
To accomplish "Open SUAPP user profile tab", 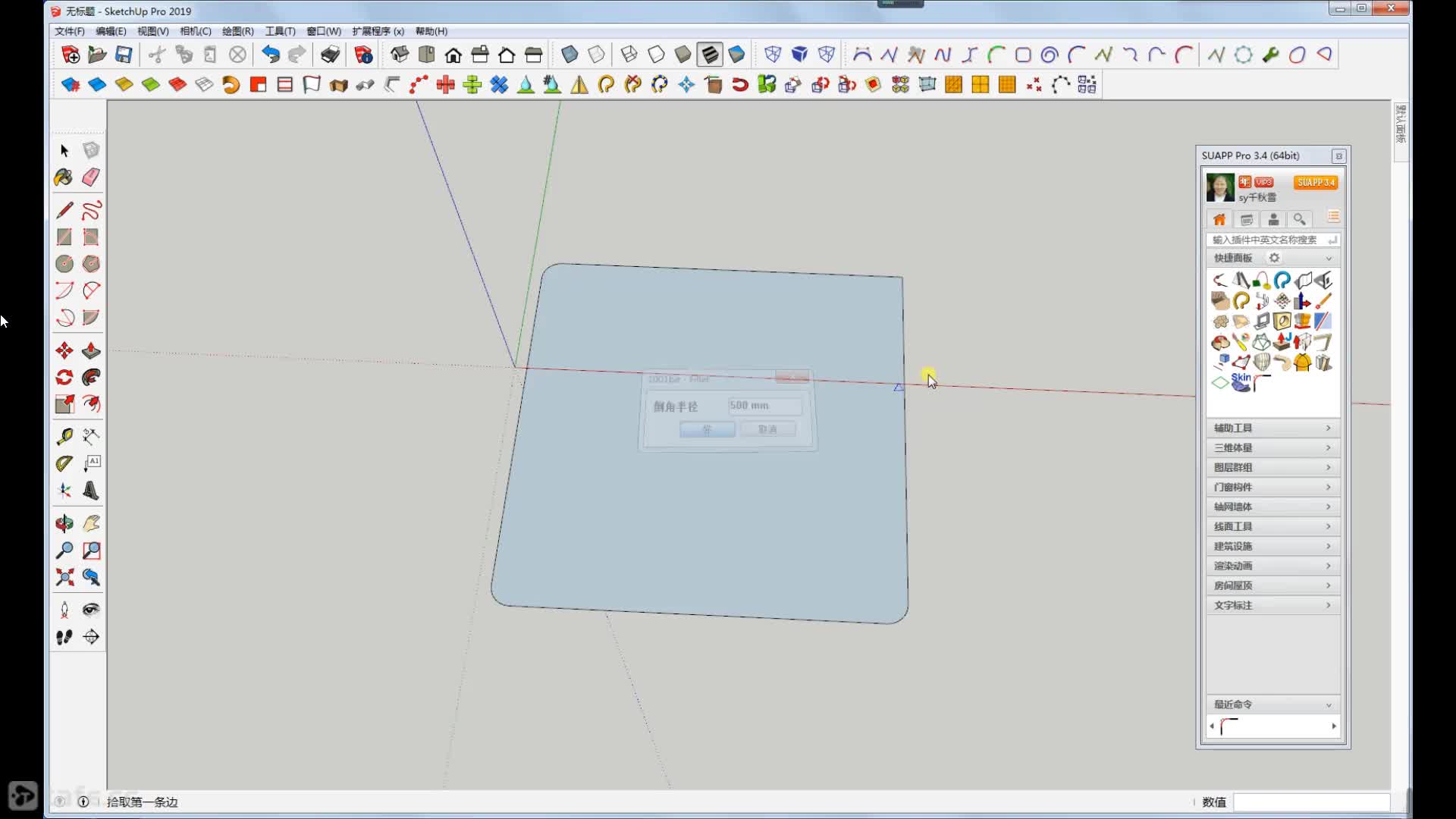I will [x=1273, y=219].
